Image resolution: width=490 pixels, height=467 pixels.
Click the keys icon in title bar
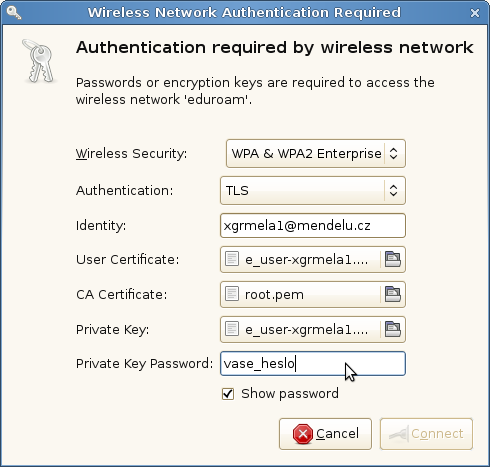pos(14,13)
